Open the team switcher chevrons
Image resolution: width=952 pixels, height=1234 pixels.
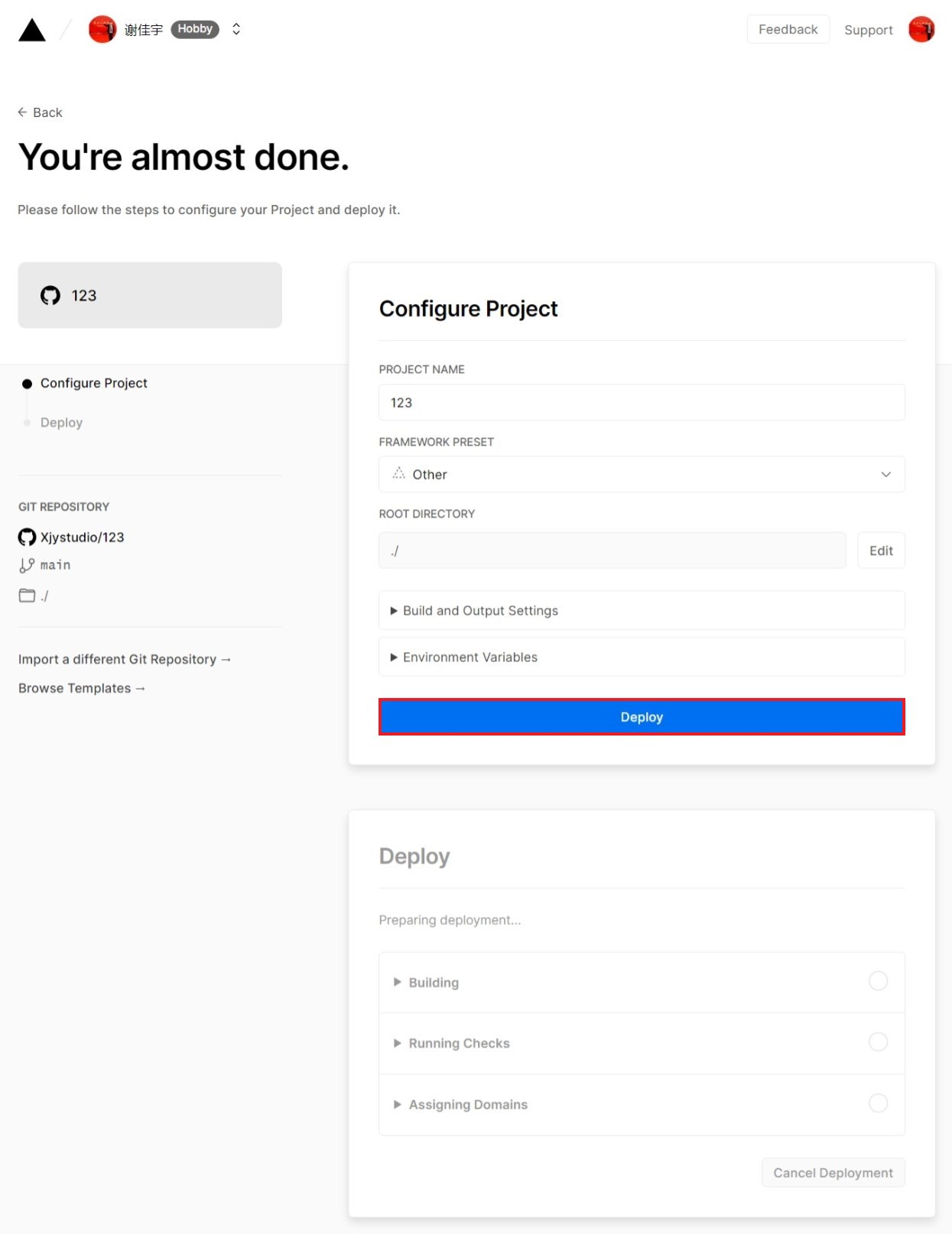point(236,29)
